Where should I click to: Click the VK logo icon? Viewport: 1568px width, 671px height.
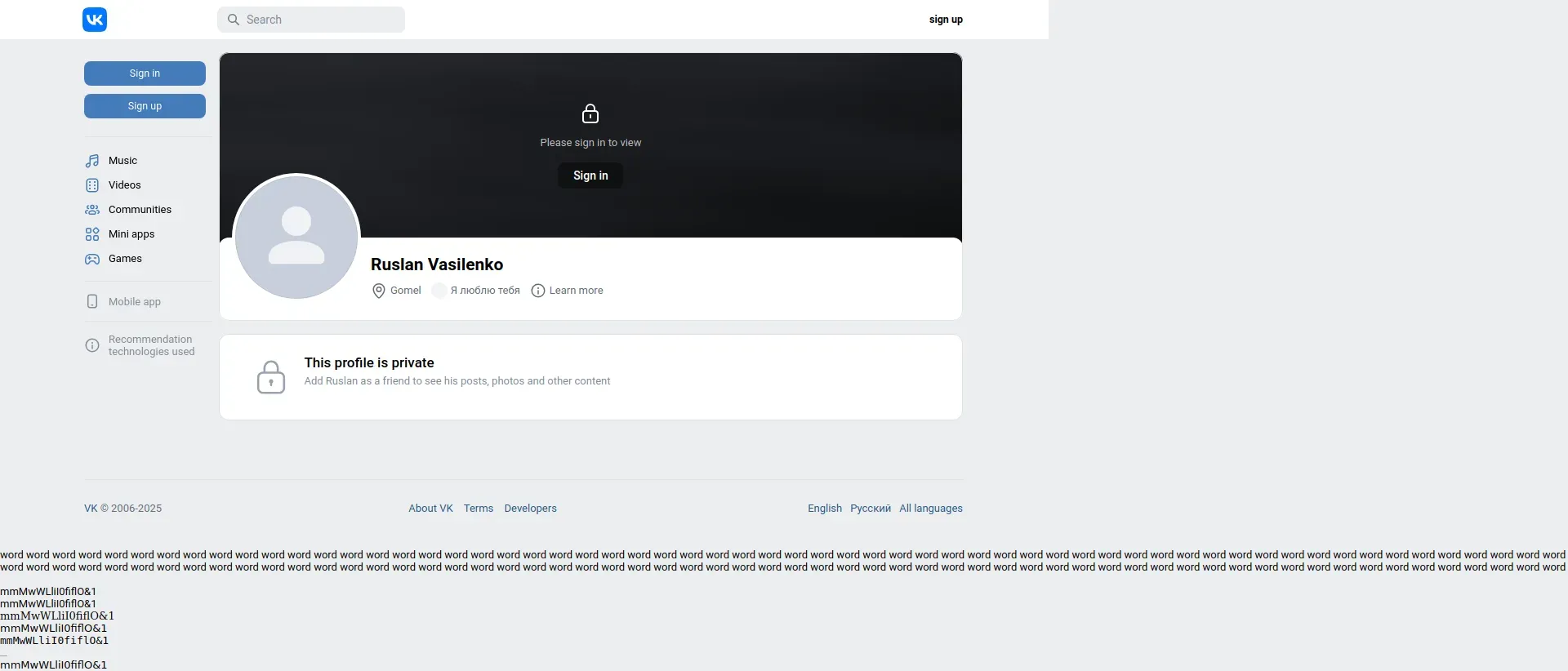[95, 20]
